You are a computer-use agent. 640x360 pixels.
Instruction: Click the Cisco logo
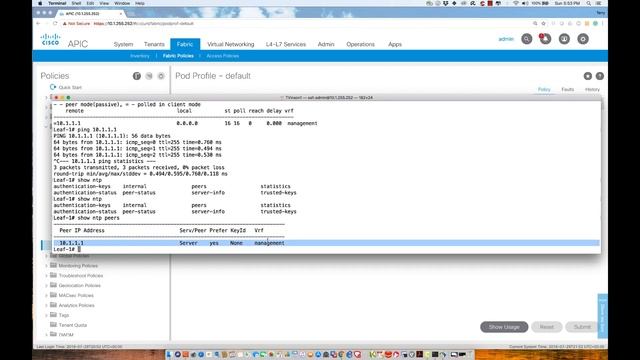pos(51,40)
